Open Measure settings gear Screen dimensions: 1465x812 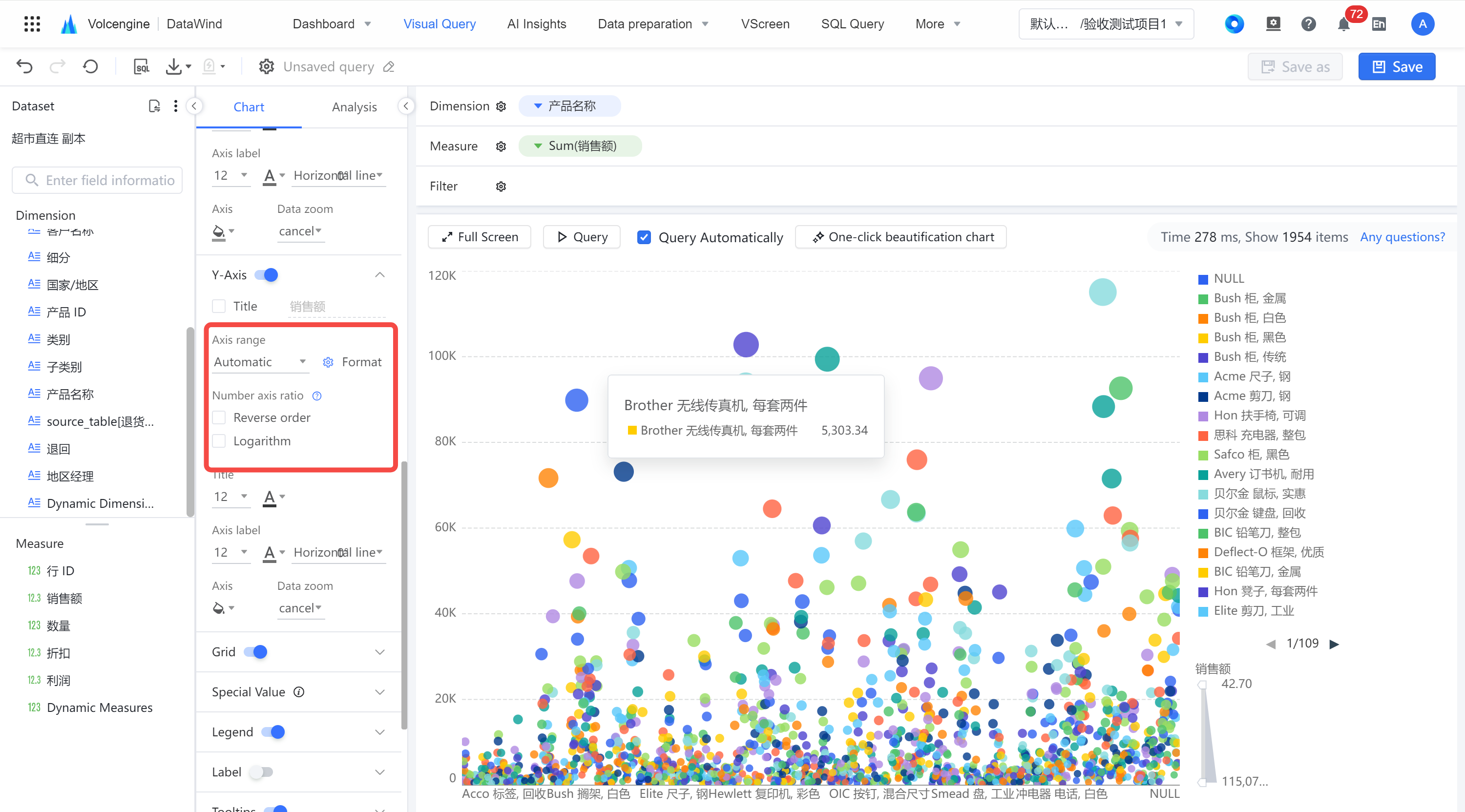(x=501, y=146)
